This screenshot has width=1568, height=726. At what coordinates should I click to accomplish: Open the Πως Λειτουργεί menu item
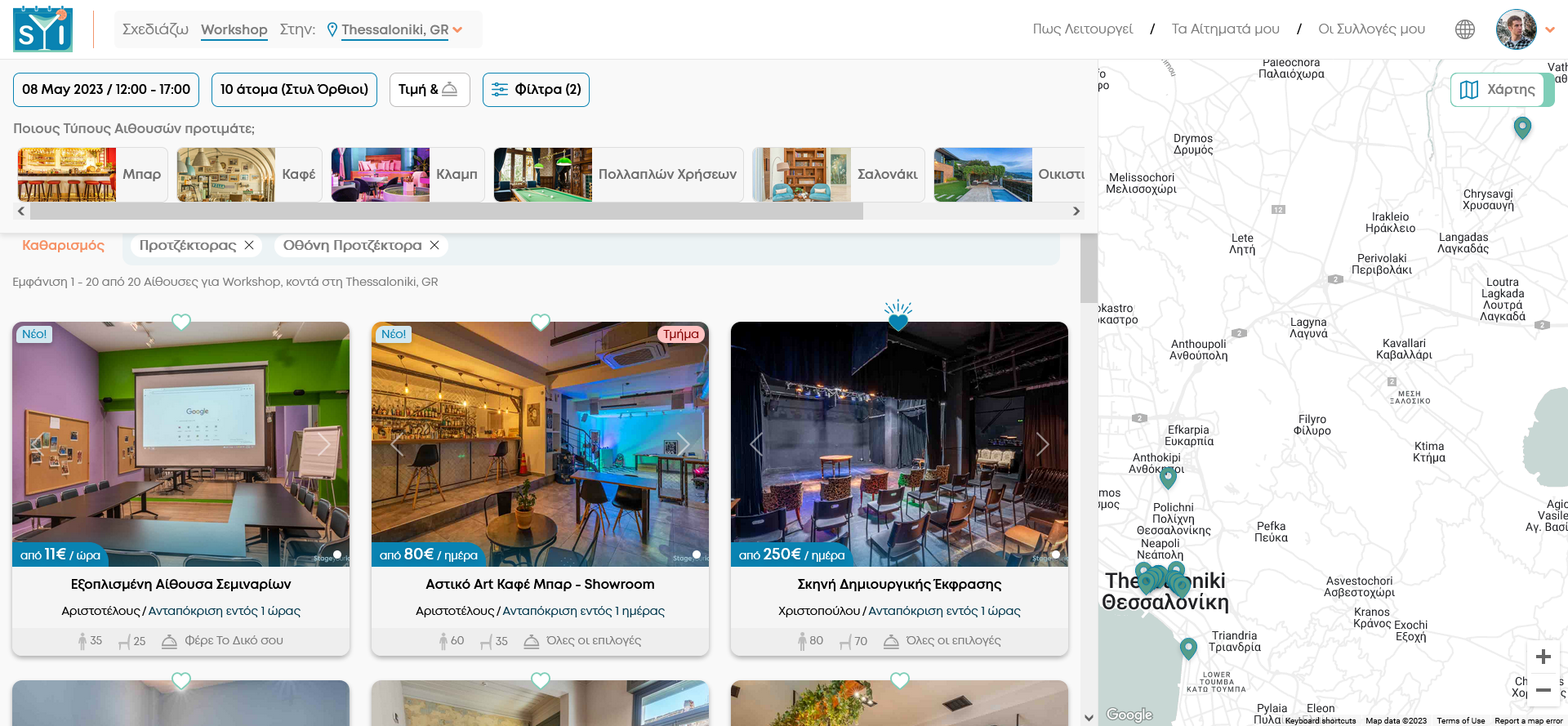point(1082,29)
